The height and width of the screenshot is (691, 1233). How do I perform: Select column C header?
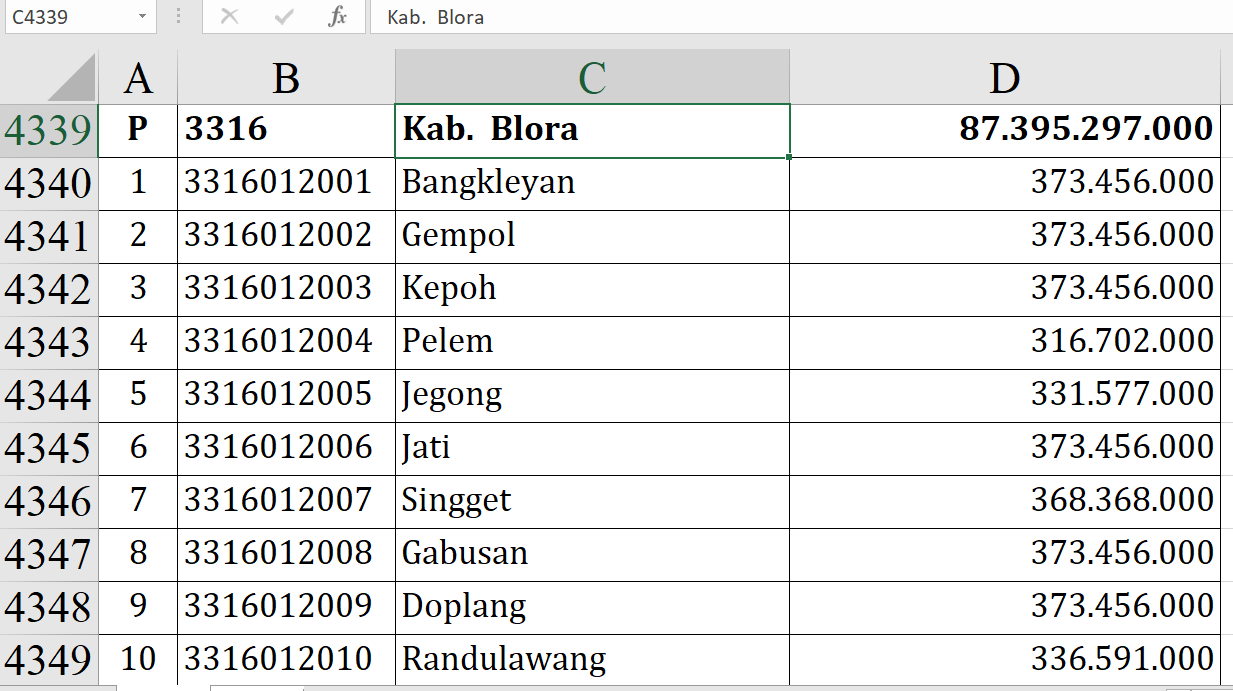[x=592, y=78]
